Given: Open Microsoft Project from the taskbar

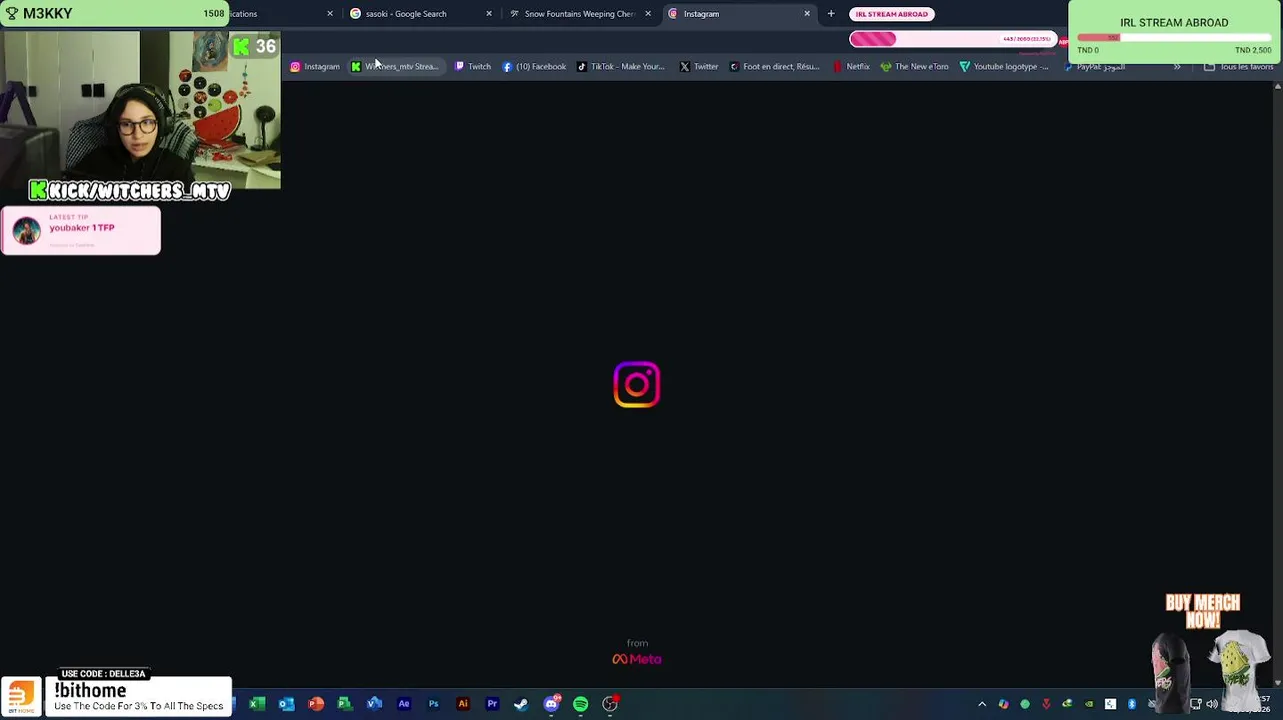Looking at the screenshot, I should (x=345, y=704).
